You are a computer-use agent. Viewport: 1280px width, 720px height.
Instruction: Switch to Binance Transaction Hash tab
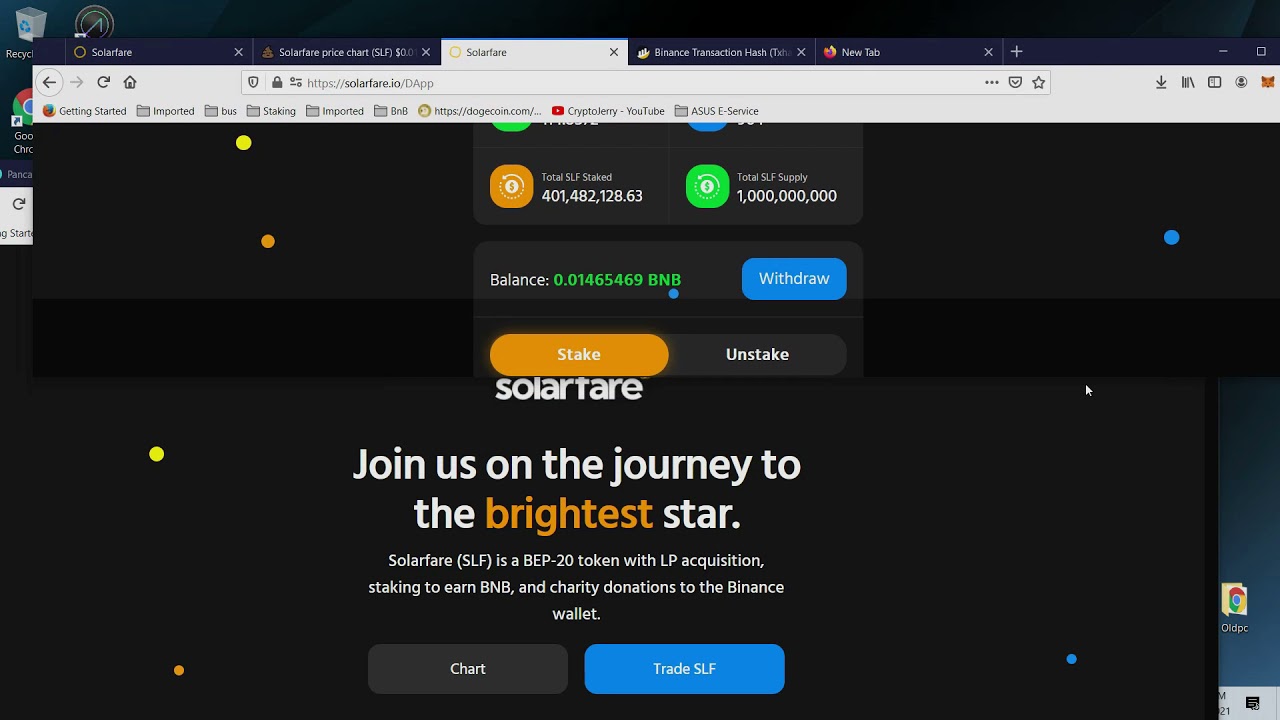[x=721, y=52]
